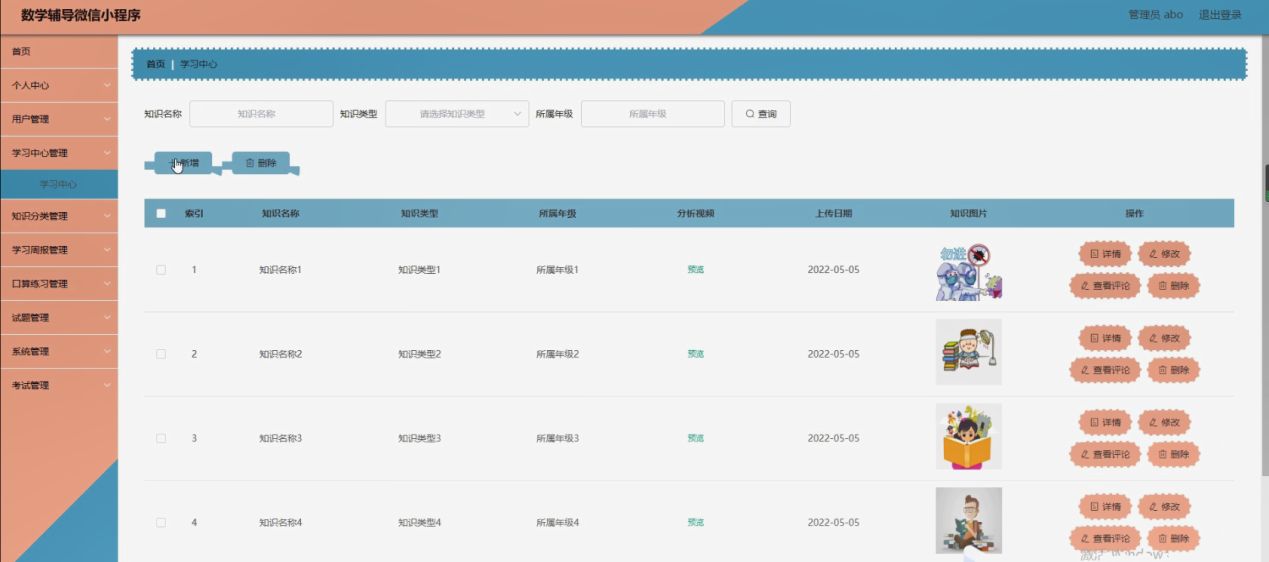Click 修改 for row 知识名称1

[x=1164, y=254]
